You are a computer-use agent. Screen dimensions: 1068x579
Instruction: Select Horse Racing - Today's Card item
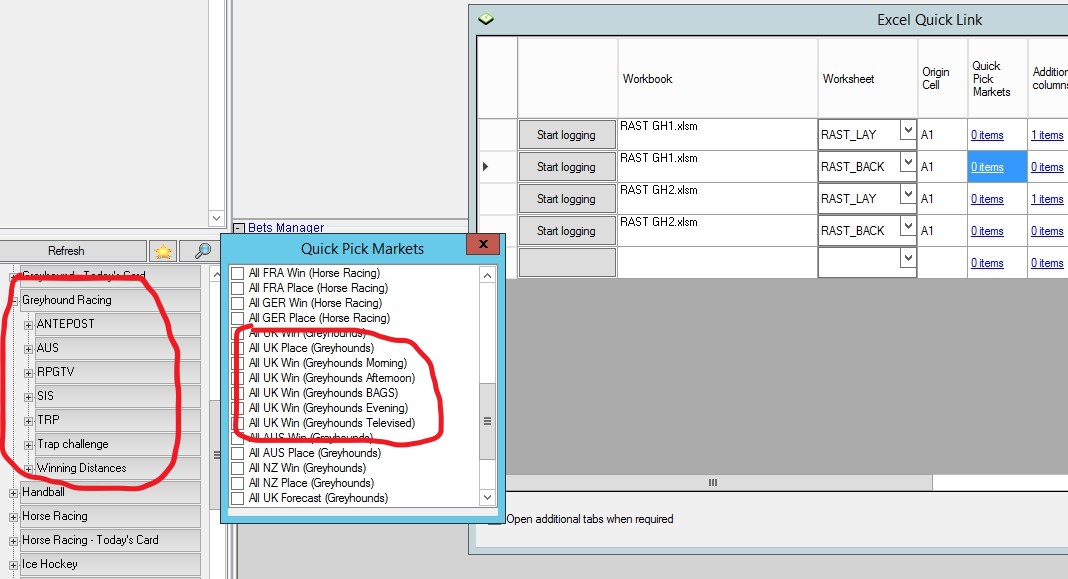pyautogui.click(x=90, y=540)
